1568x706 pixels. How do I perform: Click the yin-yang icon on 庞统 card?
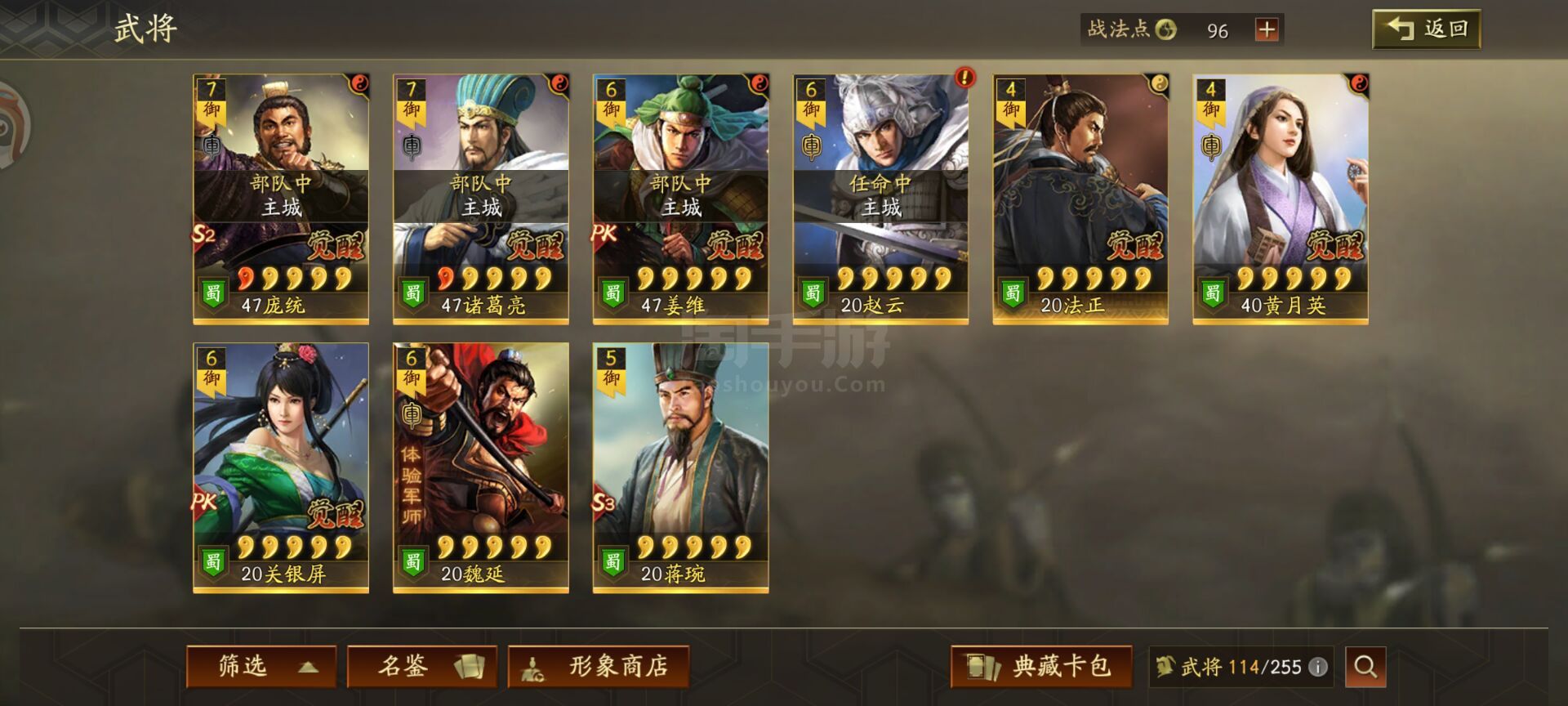coord(359,83)
